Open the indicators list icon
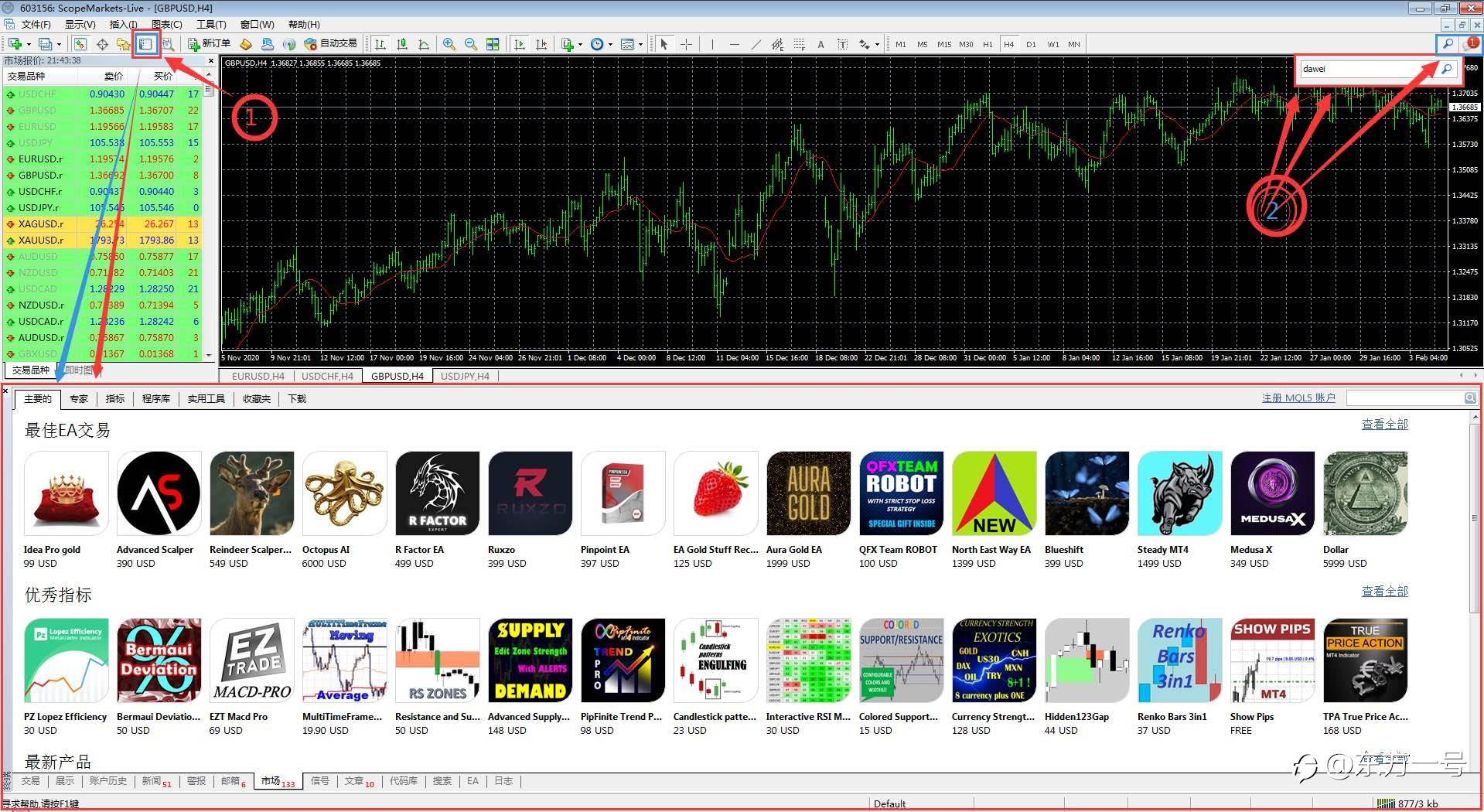Image resolution: width=1484 pixels, height=812 pixels. tap(567, 44)
